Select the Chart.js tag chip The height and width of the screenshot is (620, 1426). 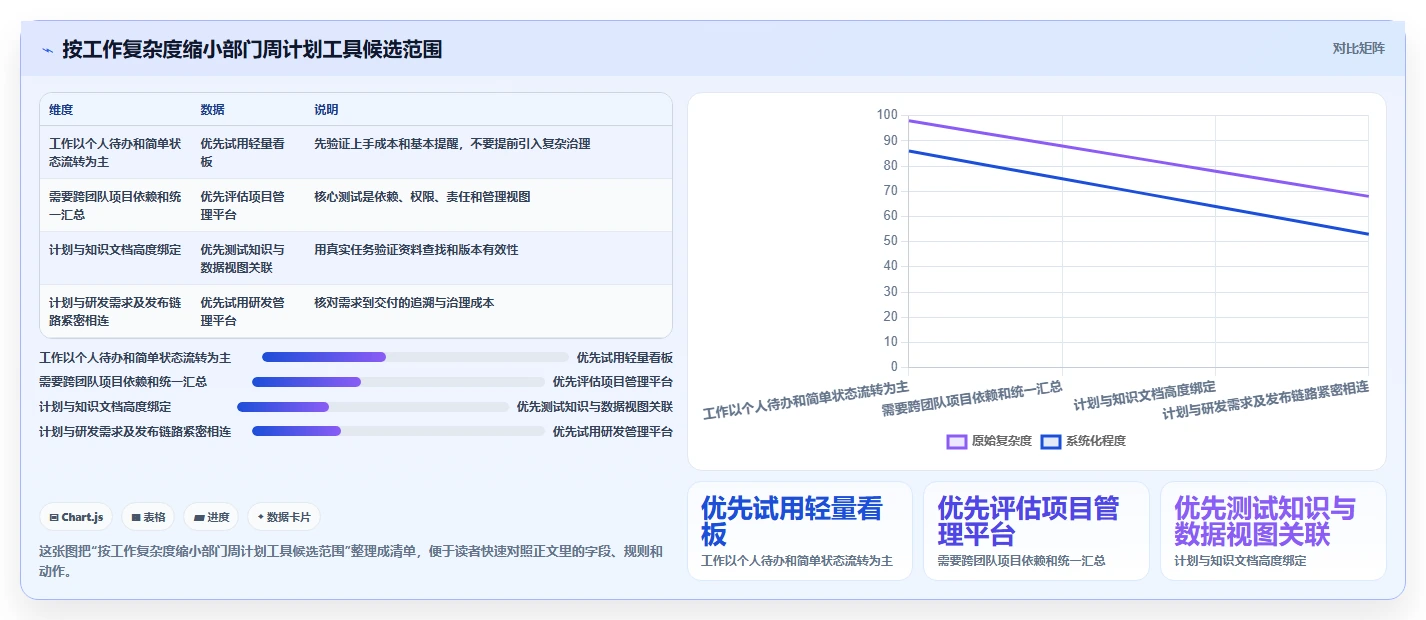point(76,517)
